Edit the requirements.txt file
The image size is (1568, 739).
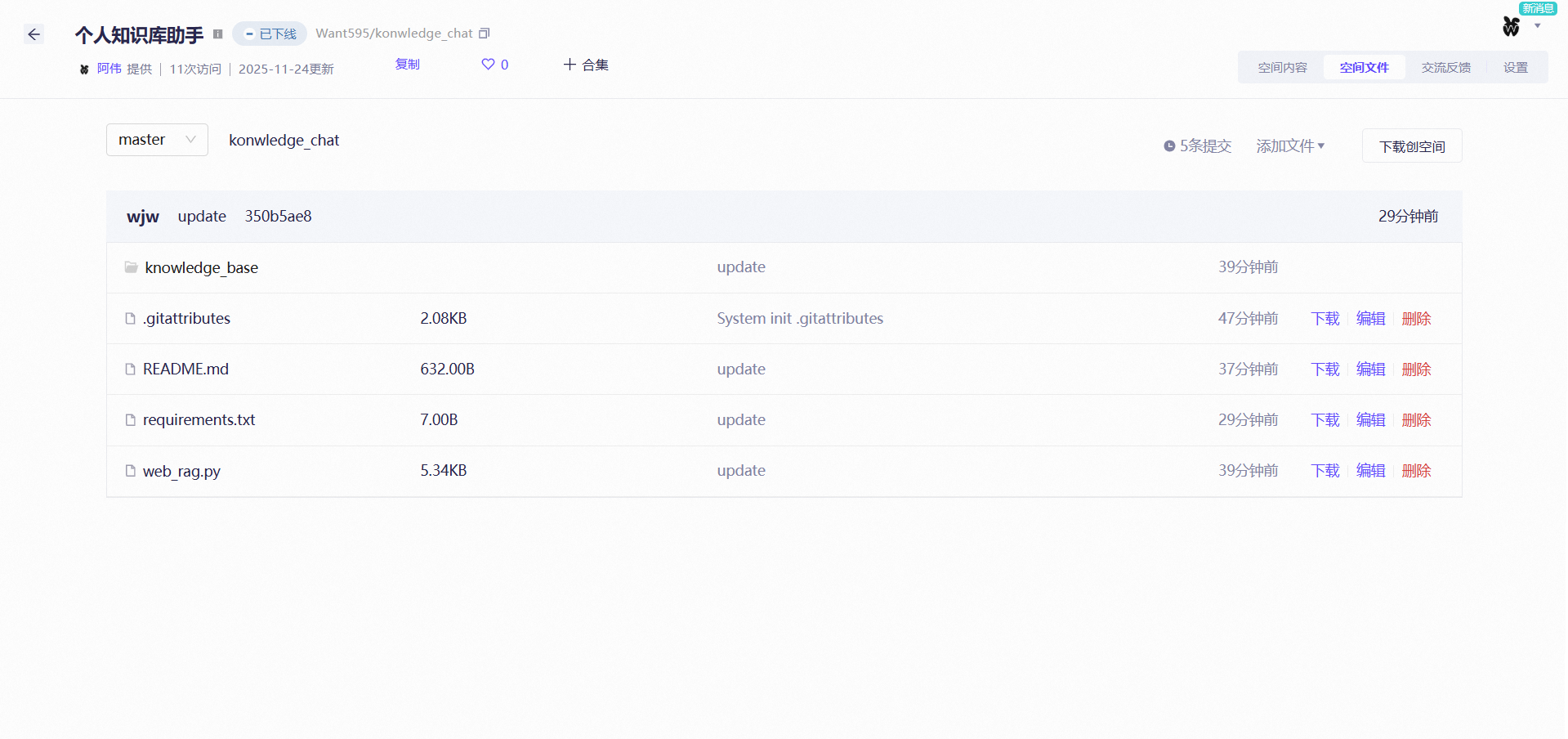(x=1370, y=419)
